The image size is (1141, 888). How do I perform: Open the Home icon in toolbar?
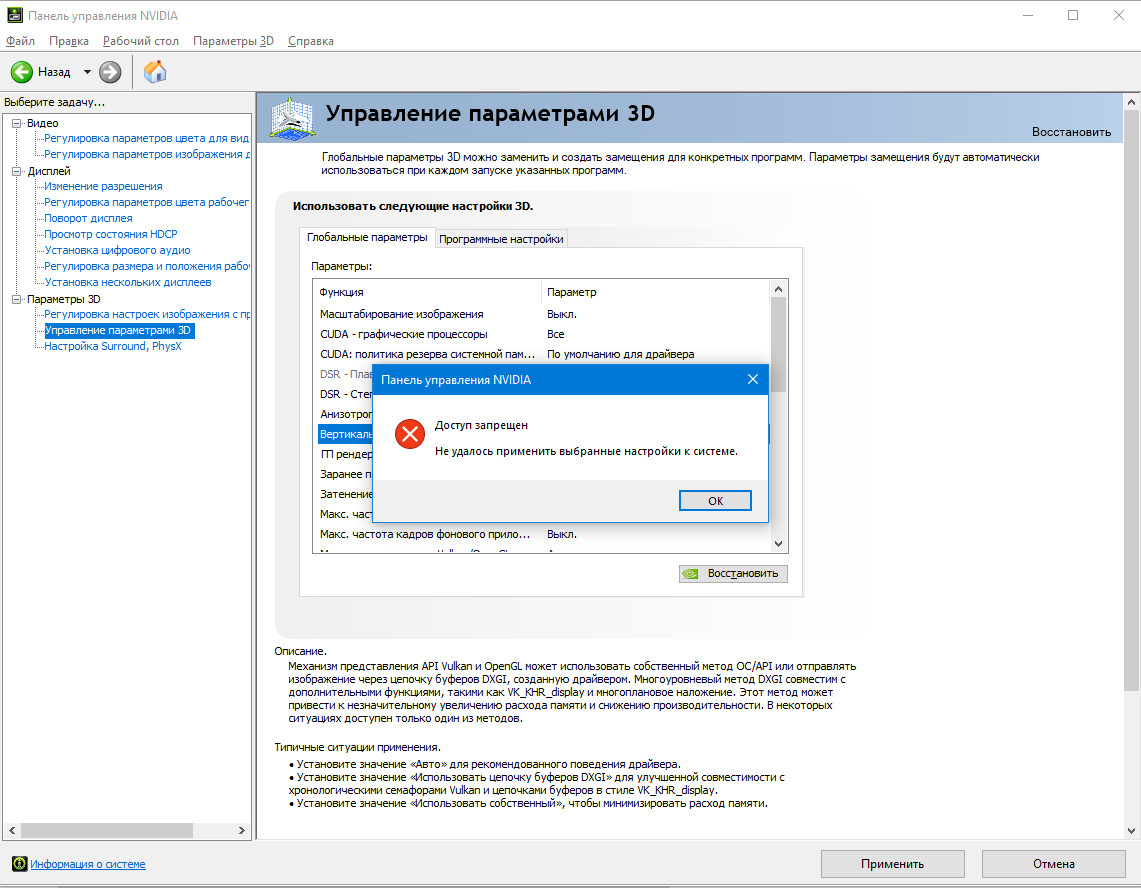coord(155,71)
